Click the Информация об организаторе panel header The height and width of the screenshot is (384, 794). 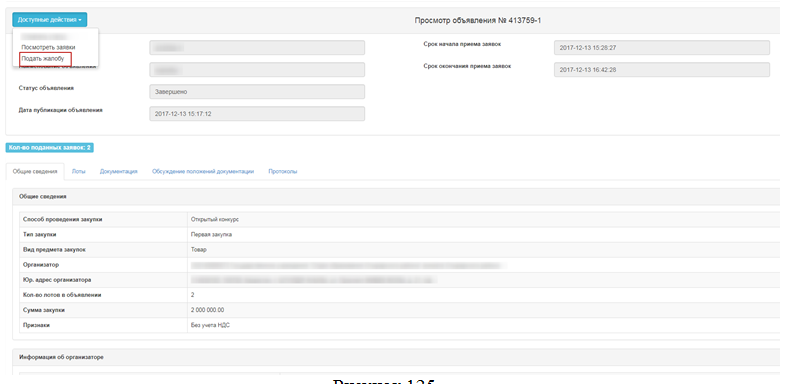pos(396,357)
